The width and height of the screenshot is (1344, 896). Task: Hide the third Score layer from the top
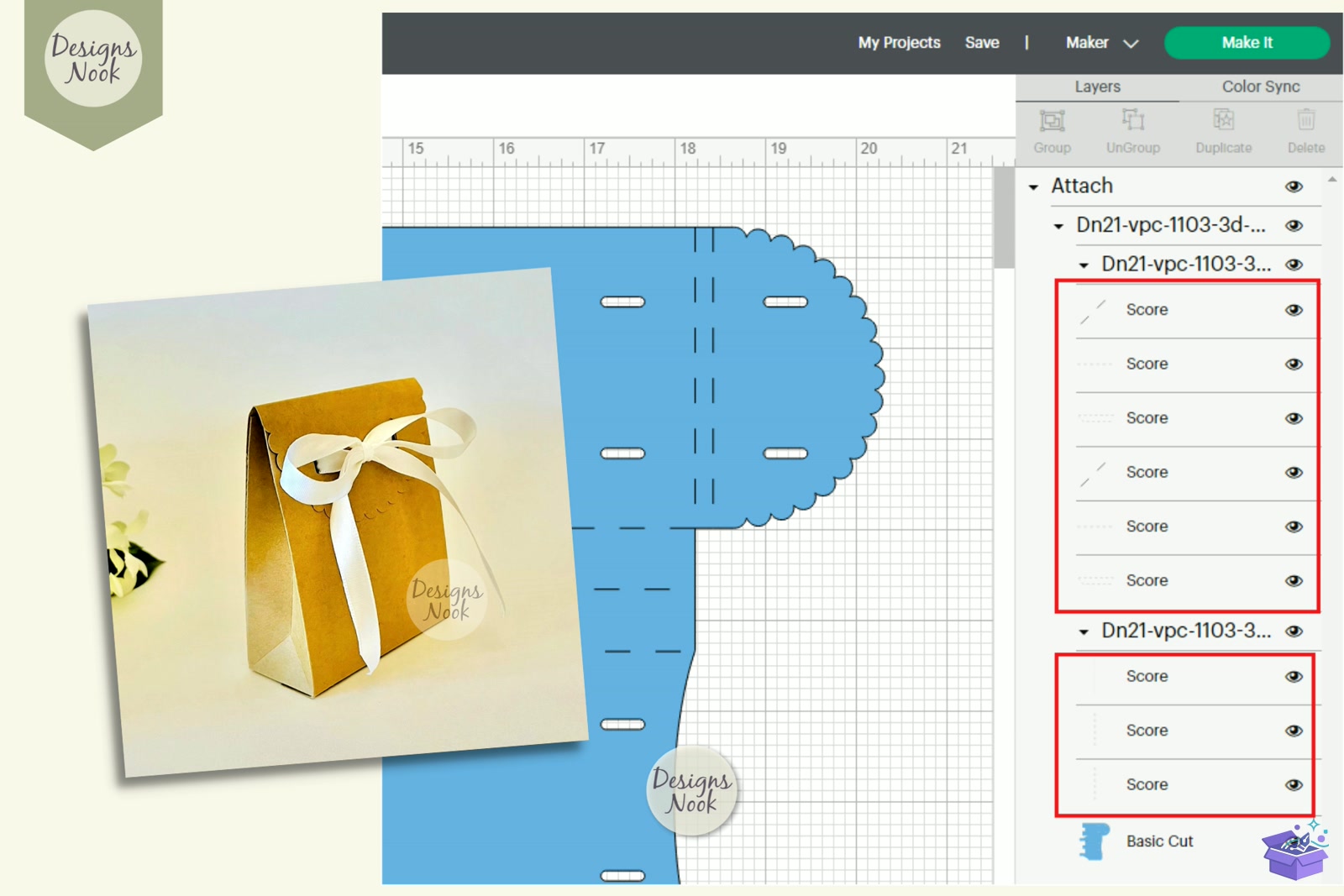pyautogui.click(x=1294, y=418)
